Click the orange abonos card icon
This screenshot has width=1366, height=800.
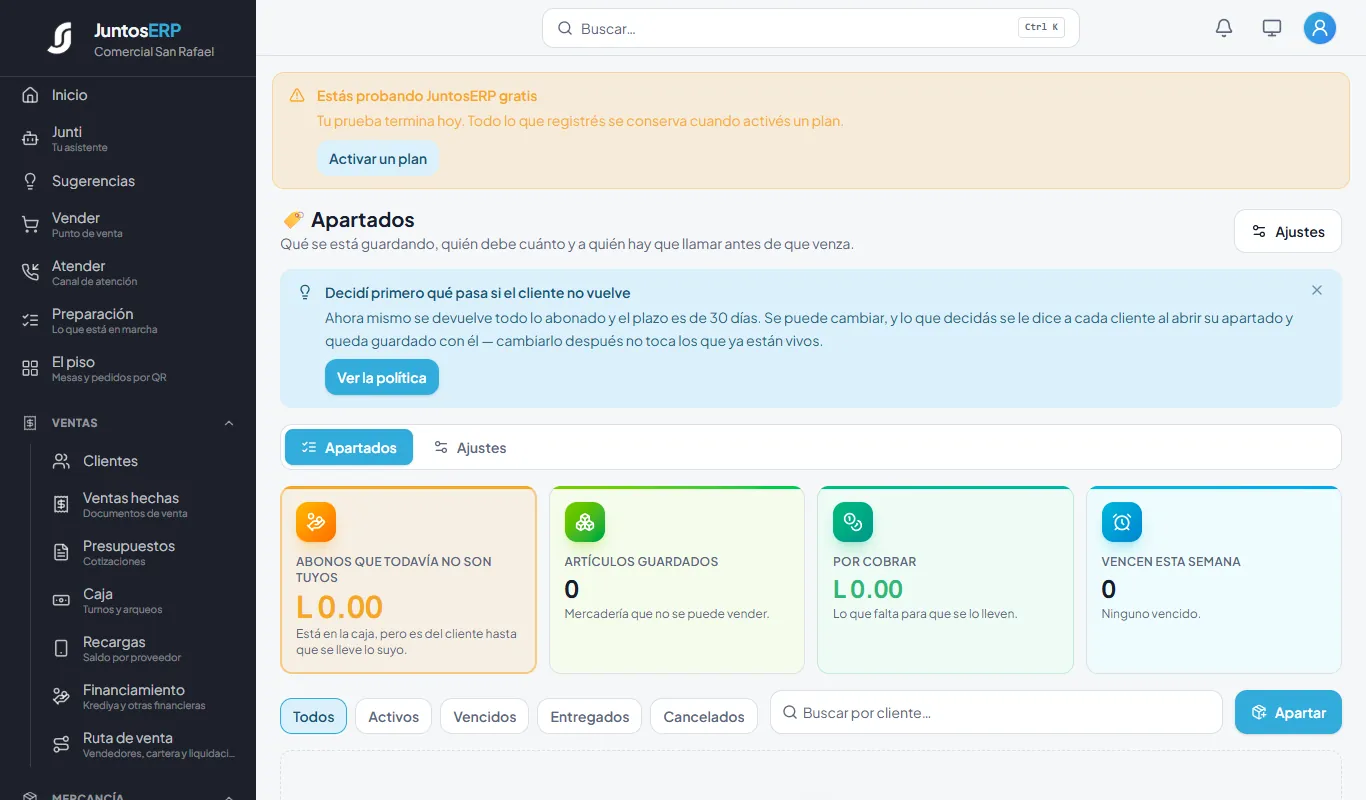[x=316, y=522]
